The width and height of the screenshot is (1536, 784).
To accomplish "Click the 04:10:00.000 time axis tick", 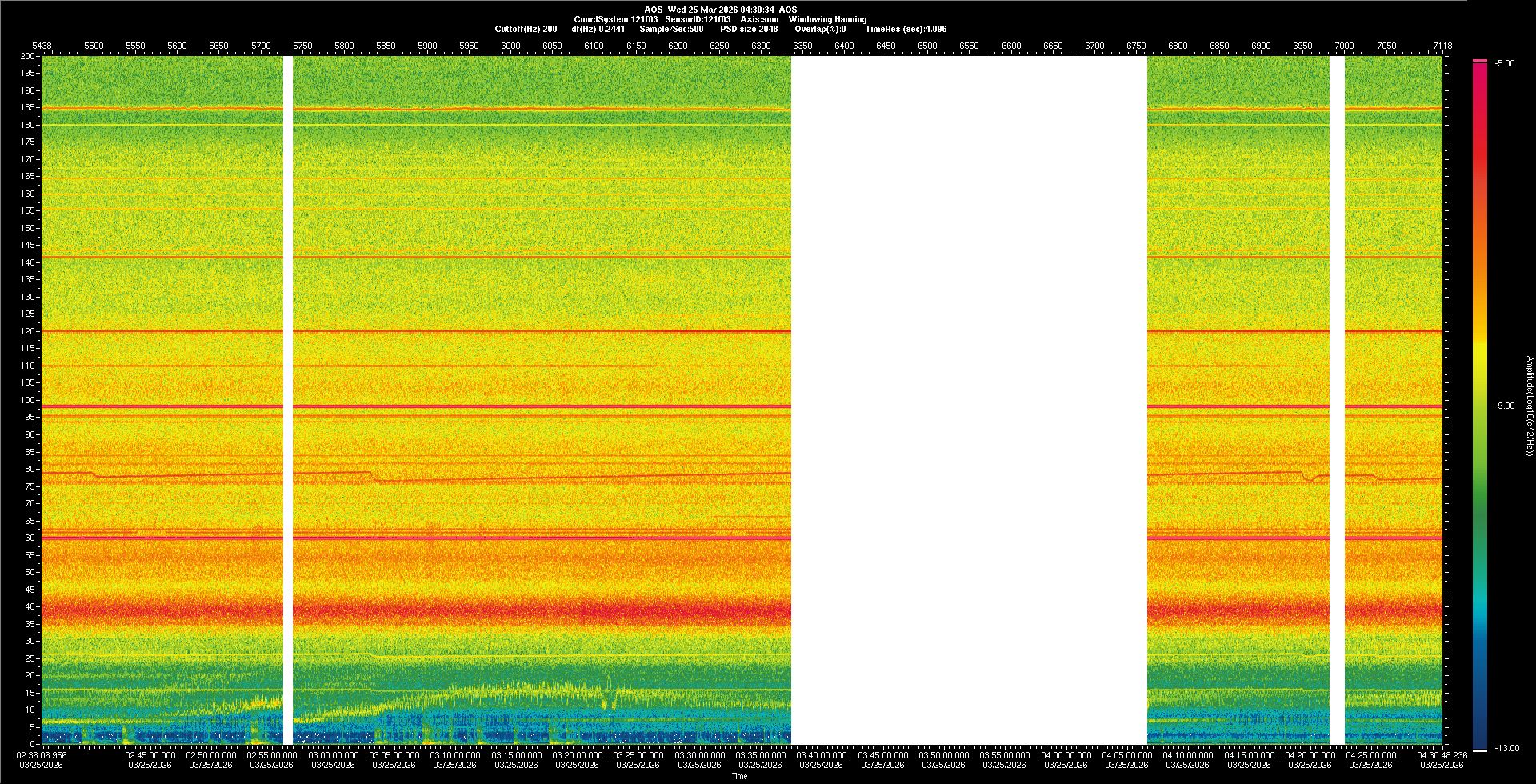I will (1188, 755).
